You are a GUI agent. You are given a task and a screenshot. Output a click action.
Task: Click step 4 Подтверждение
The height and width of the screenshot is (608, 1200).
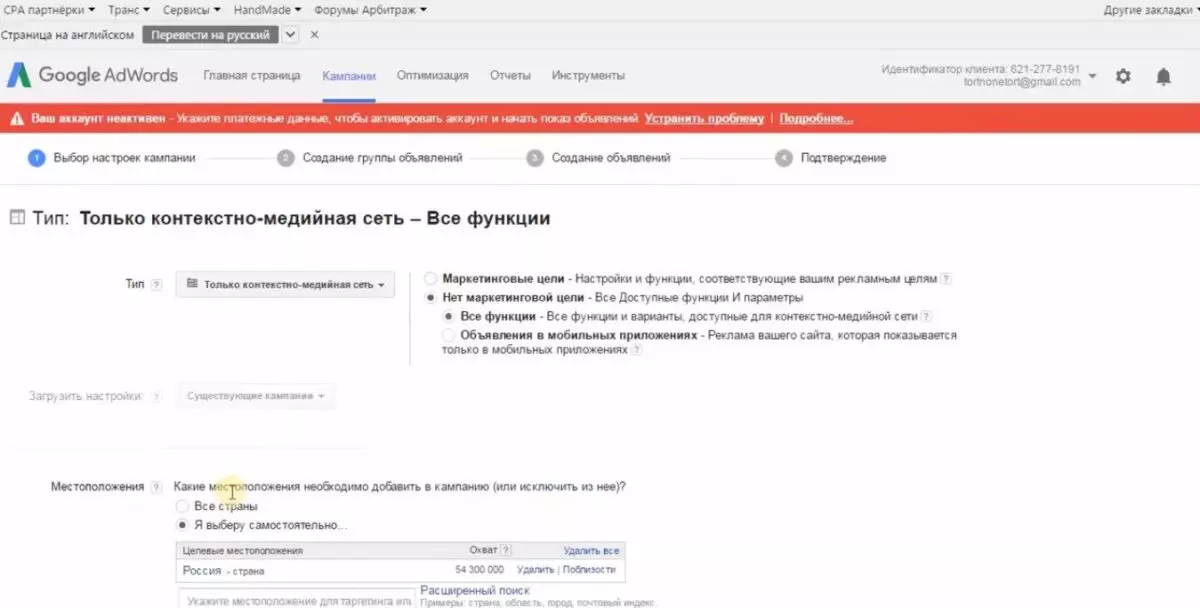pyautogui.click(x=831, y=158)
